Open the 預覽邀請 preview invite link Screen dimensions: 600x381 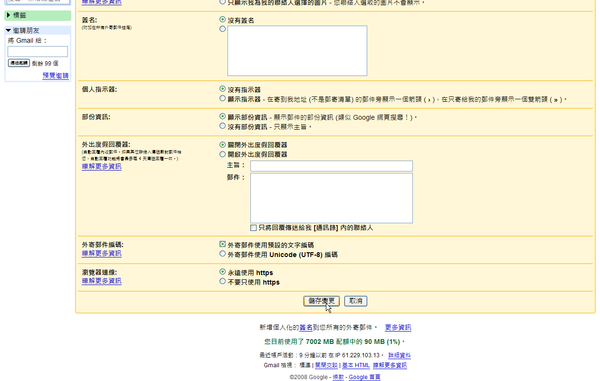(x=55, y=75)
